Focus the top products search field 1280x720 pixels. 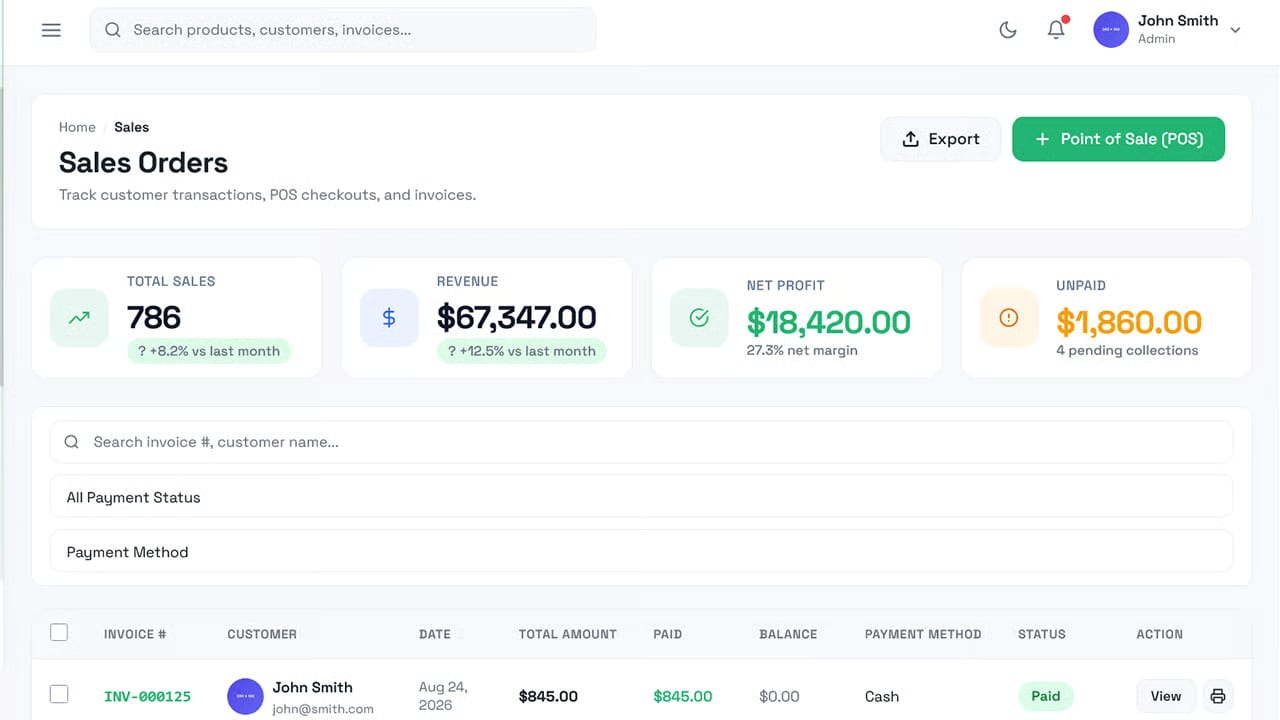[343, 30]
